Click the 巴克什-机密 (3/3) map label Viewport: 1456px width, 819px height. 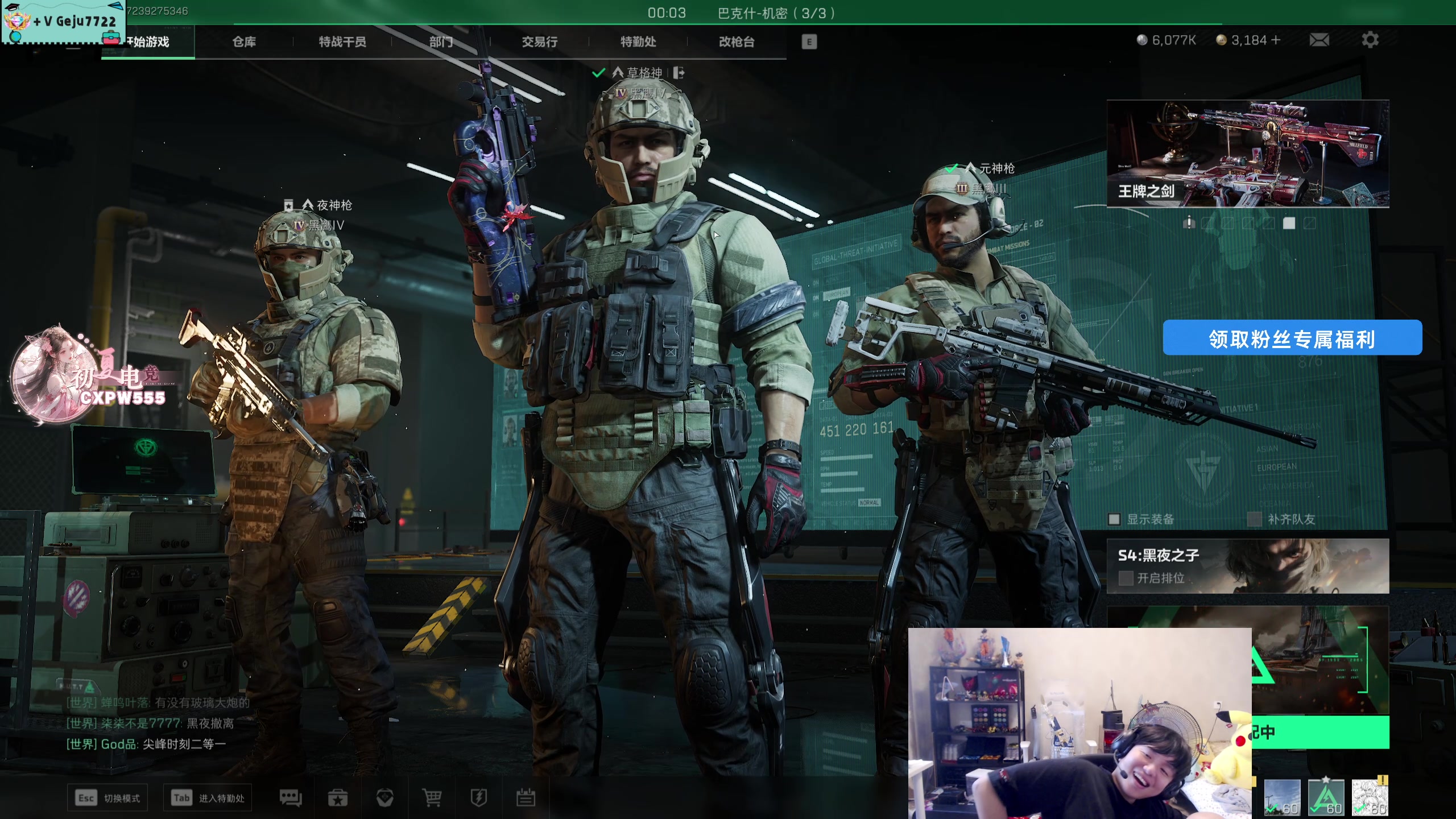[776, 13]
